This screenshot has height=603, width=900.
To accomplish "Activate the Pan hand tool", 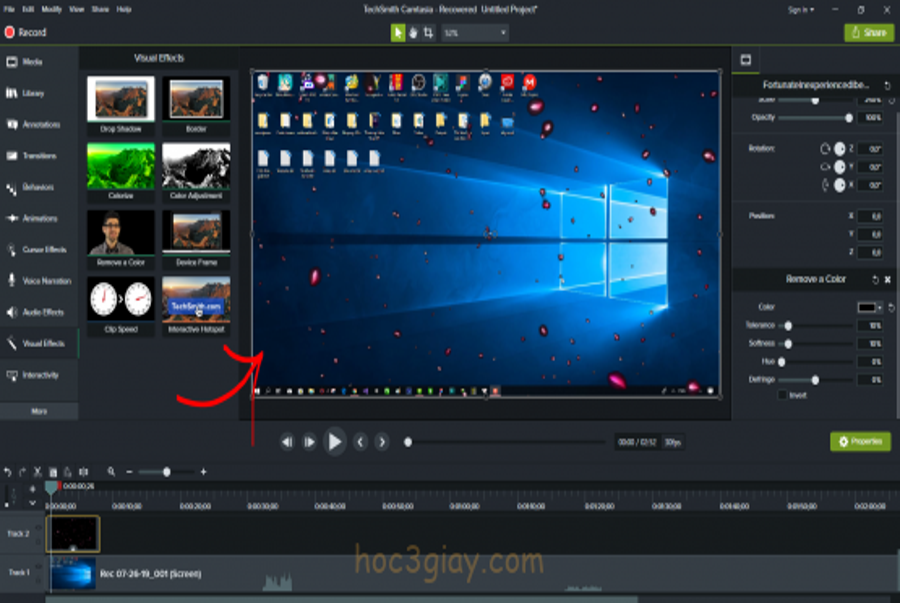I will (x=413, y=33).
